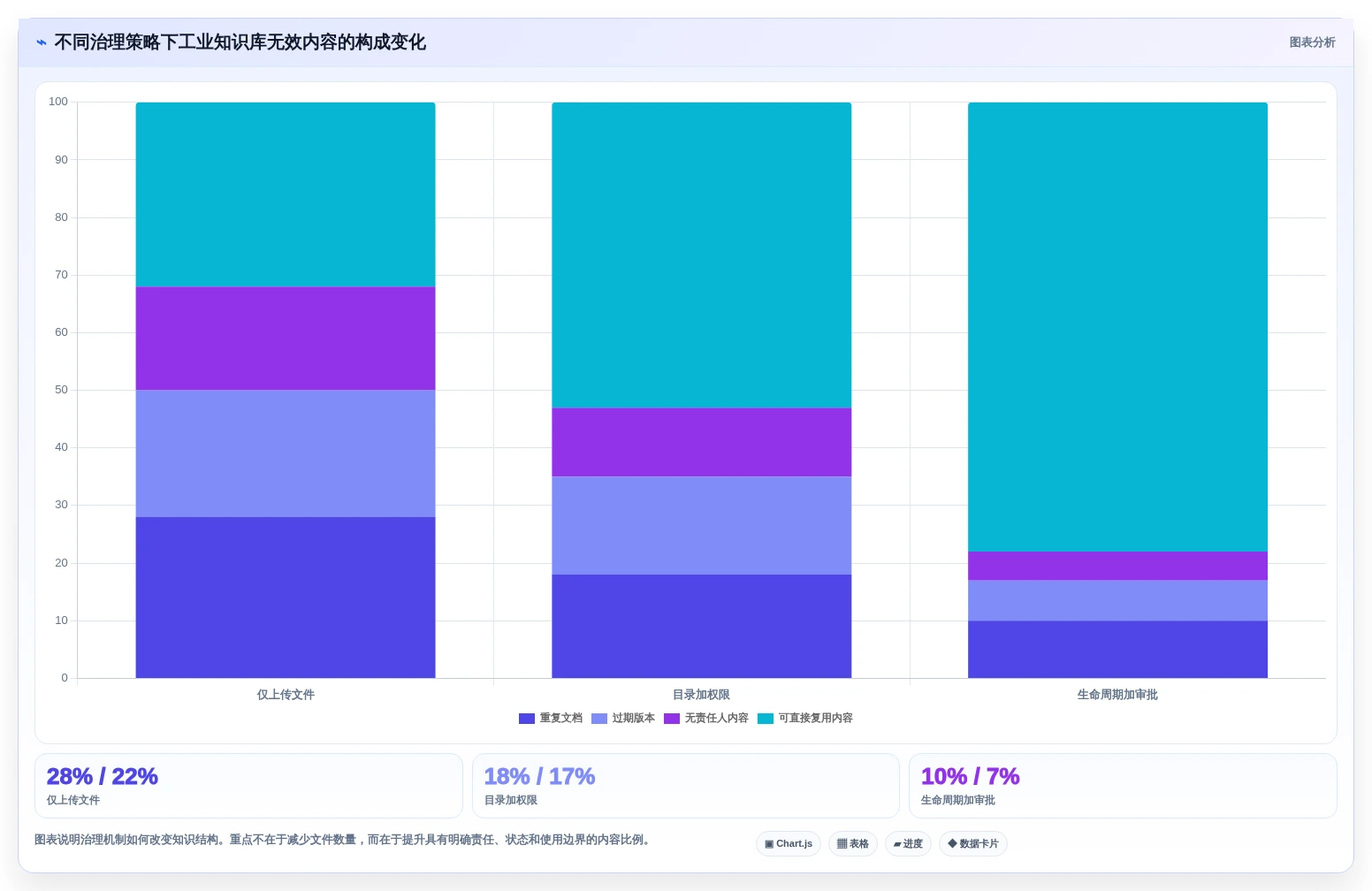
Task: Click the 目录加权限 x-axis label
Action: pos(702,695)
